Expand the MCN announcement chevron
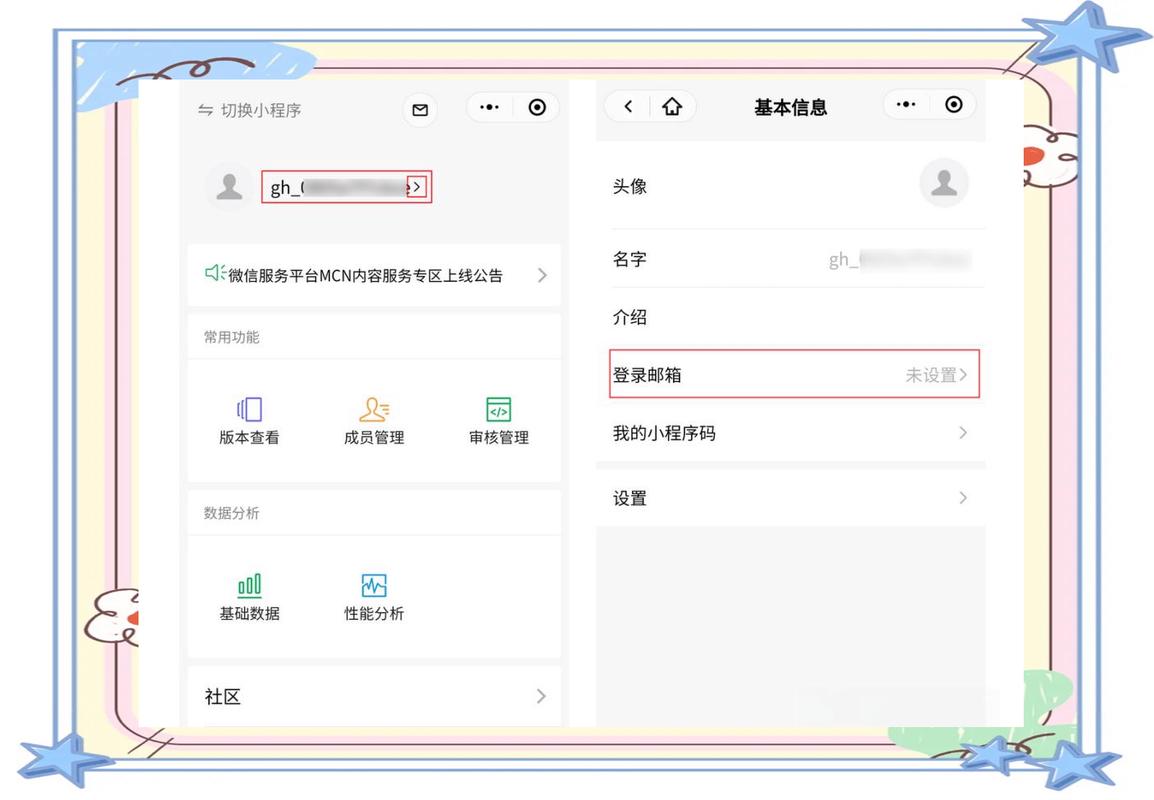The height and width of the screenshot is (800, 1154). coord(541,273)
